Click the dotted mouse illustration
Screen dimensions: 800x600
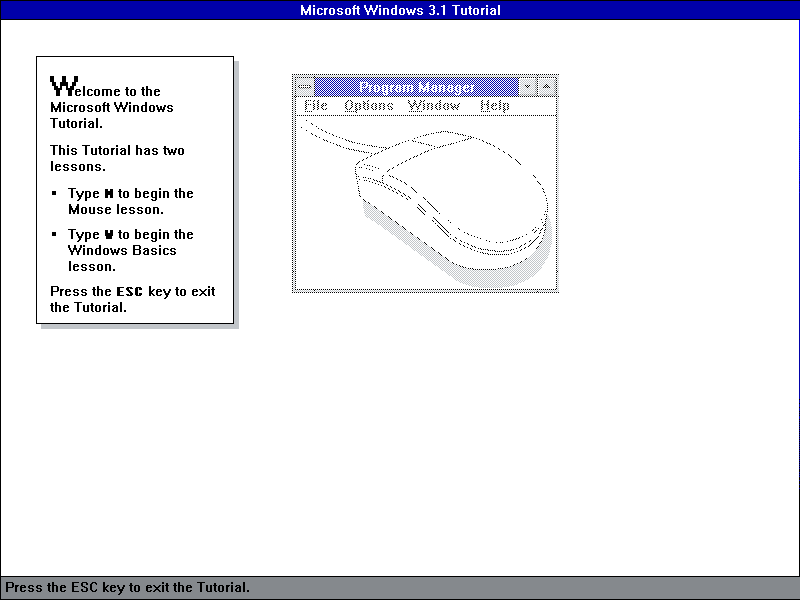428,203
